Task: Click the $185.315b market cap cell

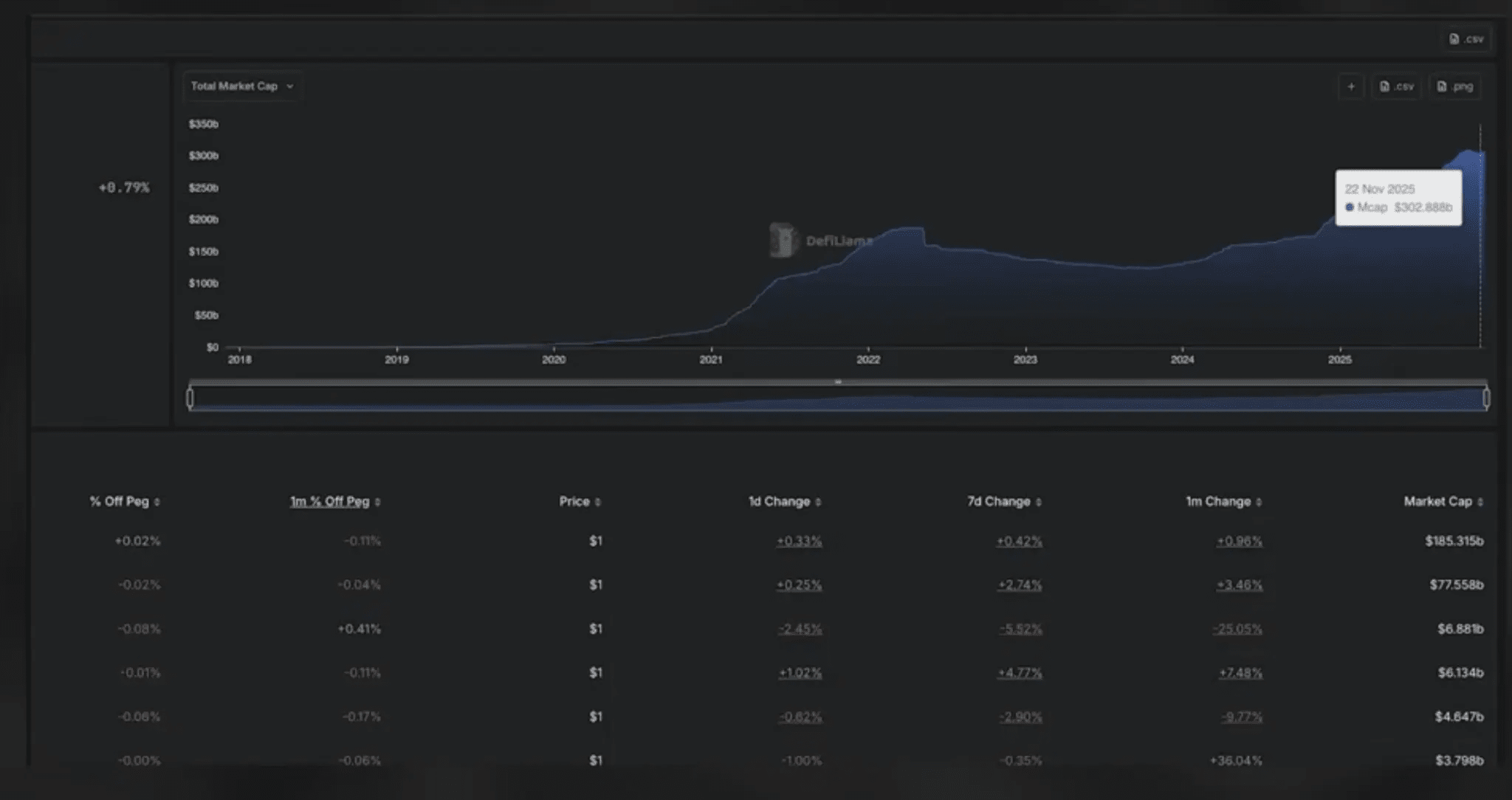Action: pos(1454,542)
